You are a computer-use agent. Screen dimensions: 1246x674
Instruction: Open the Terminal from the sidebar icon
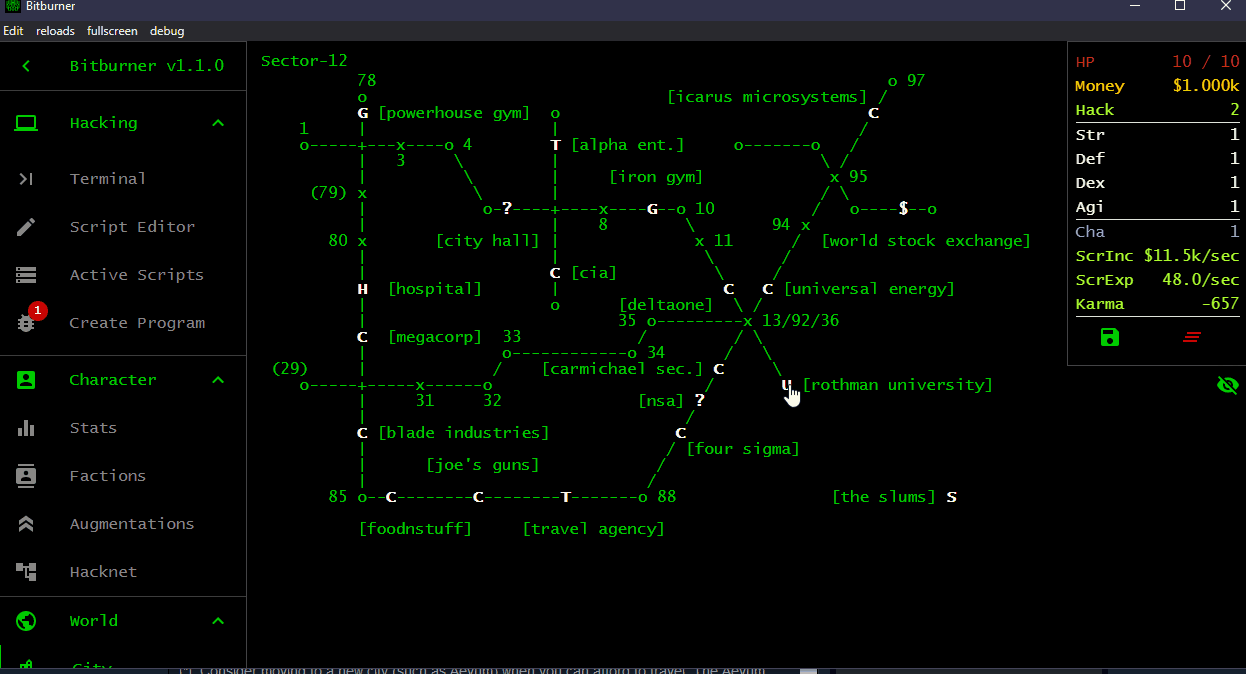[26, 178]
